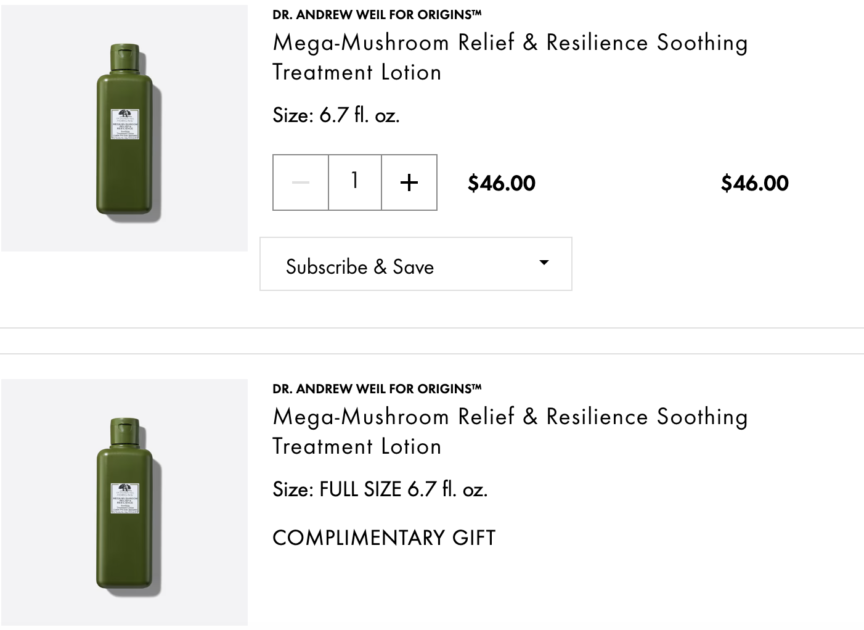Viewport: 864px width, 630px height.
Task: Click the COMPLIMENTARY GIFT label
Action: (x=383, y=538)
